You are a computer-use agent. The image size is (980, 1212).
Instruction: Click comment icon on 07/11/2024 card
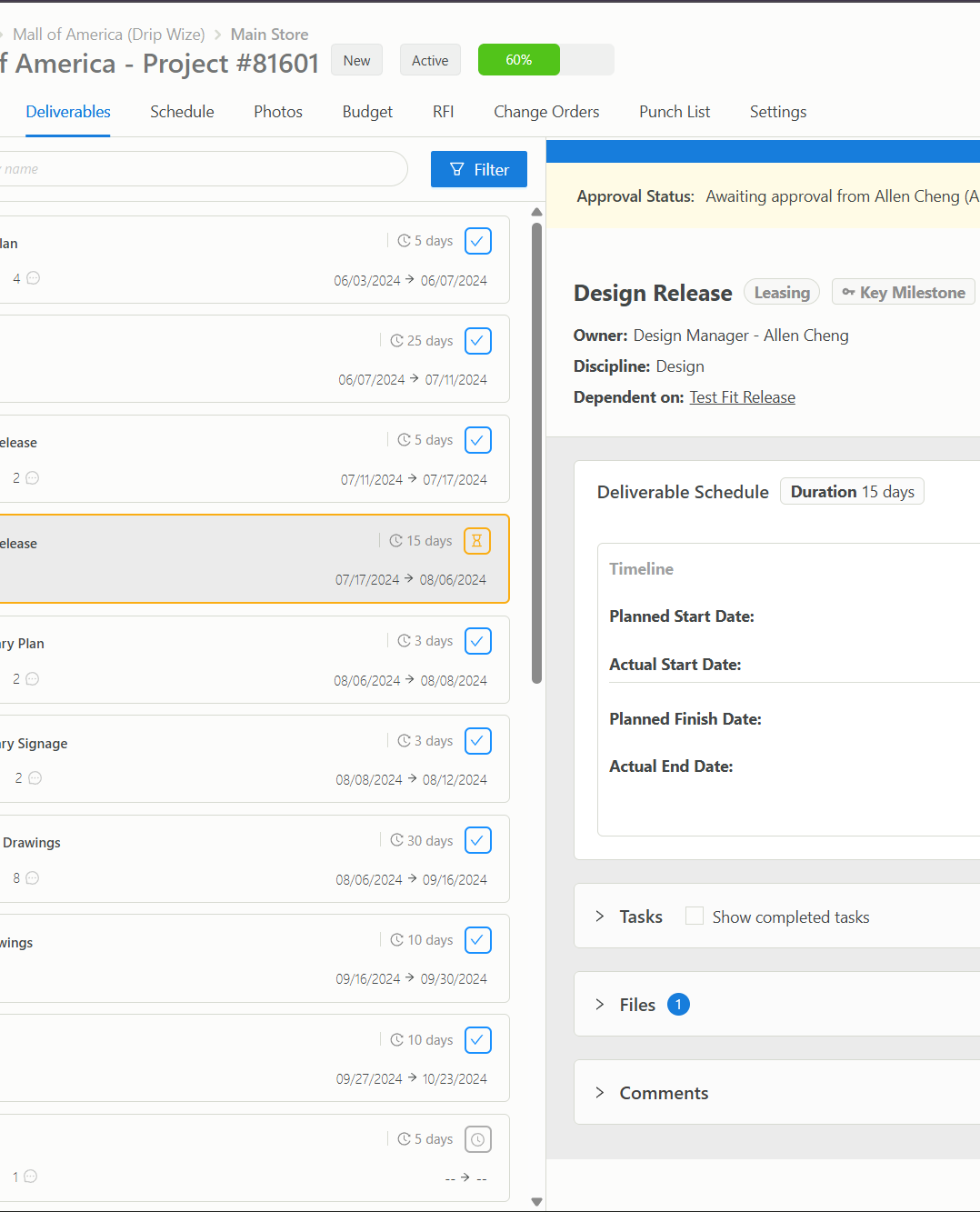[x=32, y=478]
